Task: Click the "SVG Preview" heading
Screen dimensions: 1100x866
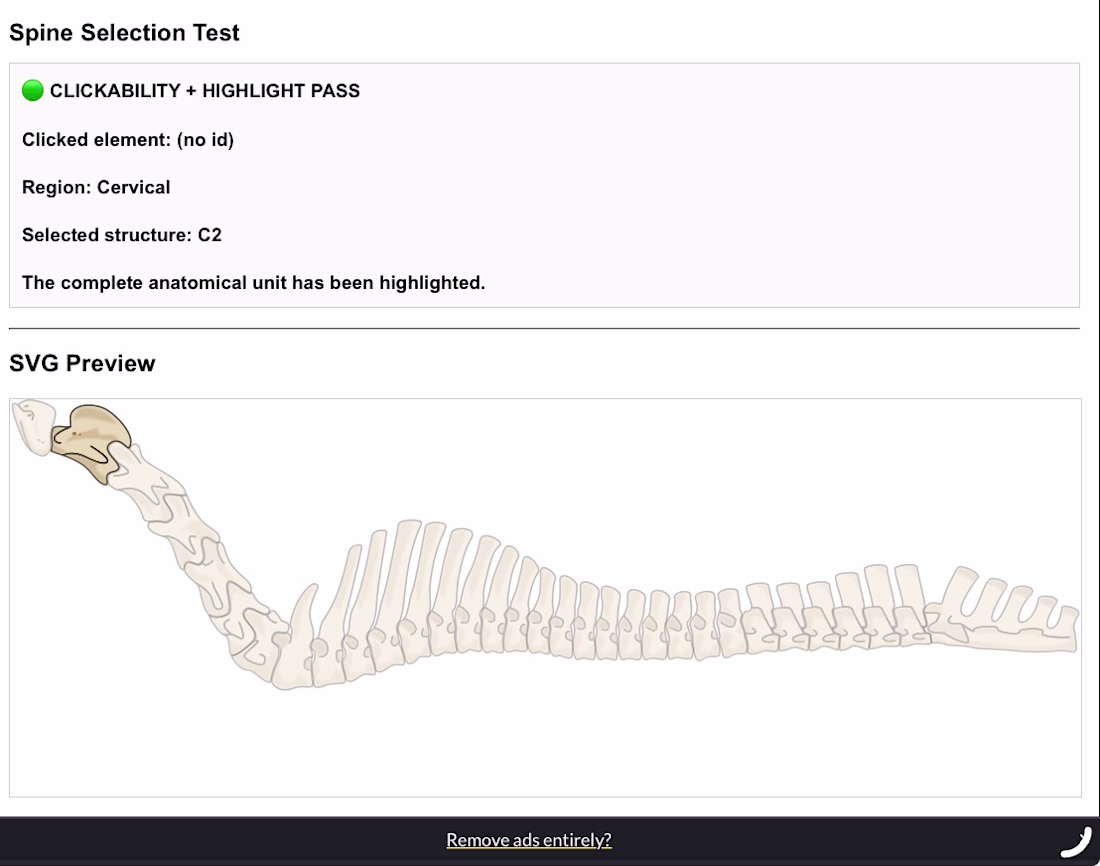Action: (x=82, y=363)
